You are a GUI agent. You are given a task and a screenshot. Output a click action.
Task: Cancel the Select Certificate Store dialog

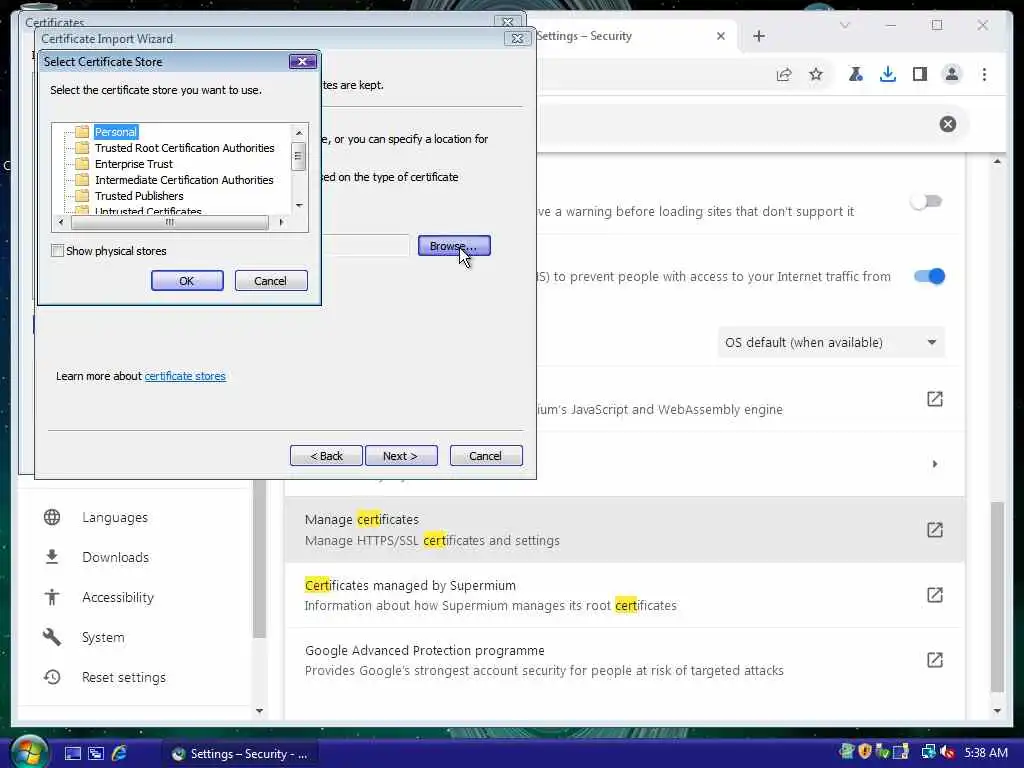coord(270,281)
